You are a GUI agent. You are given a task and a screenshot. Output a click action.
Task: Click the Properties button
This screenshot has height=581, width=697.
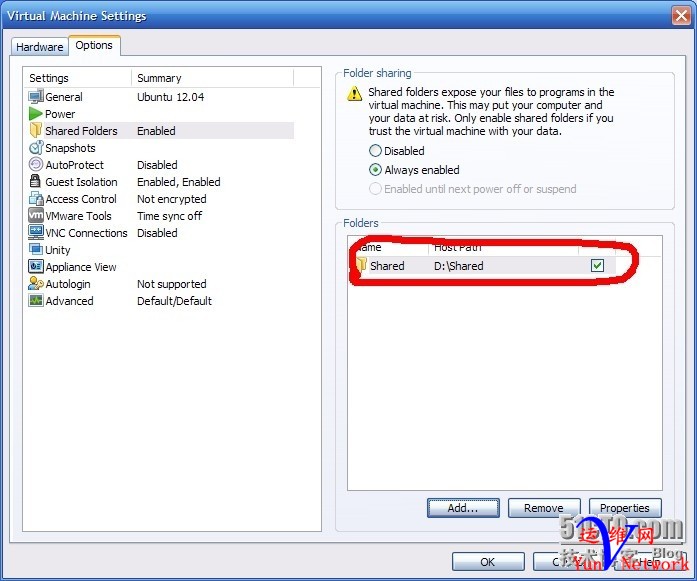coord(625,508)
